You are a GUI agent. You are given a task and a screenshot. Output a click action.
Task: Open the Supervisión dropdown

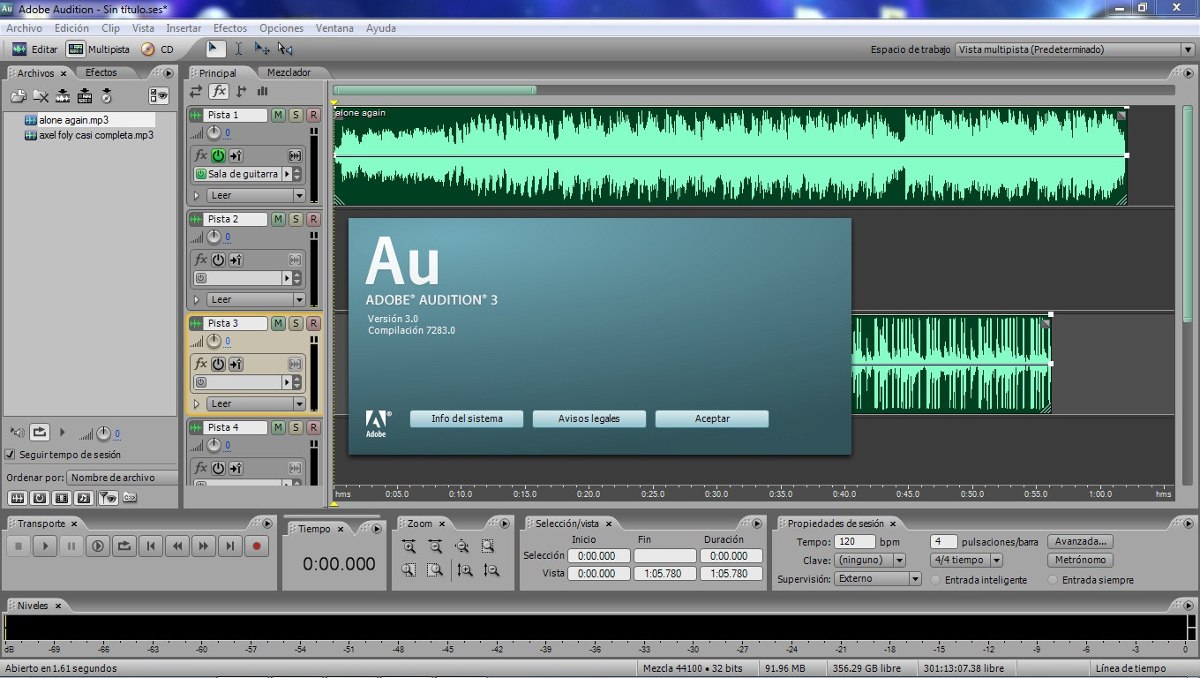click(877, 578)
